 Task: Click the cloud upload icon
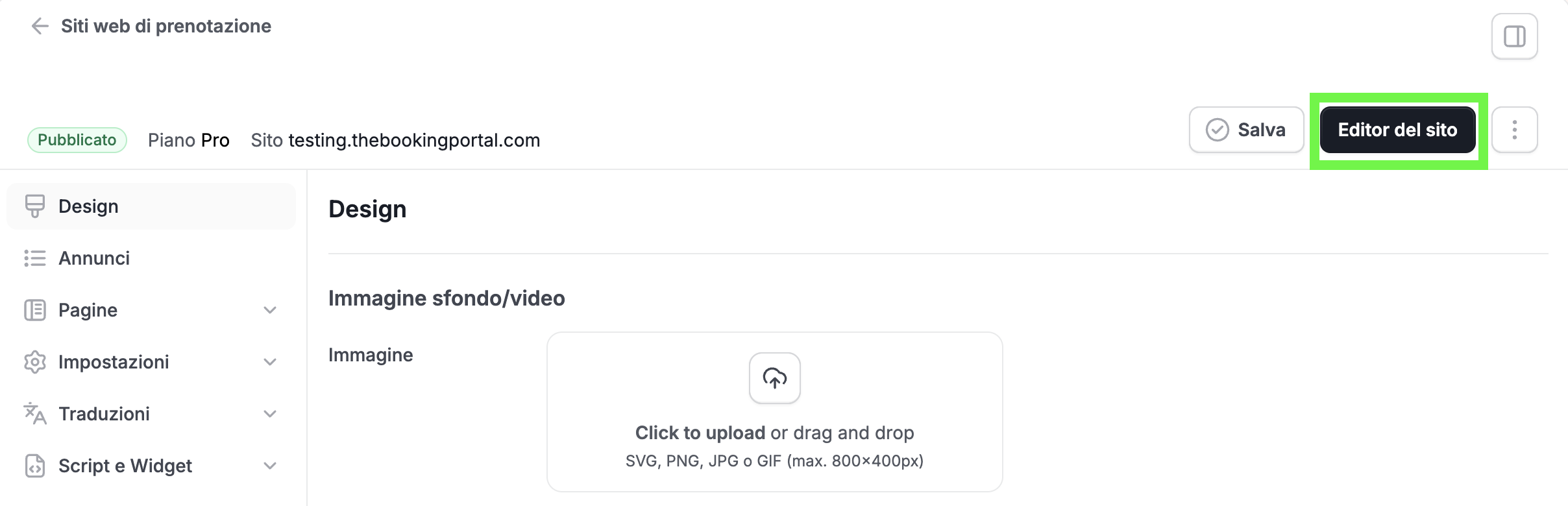click(774, 378)
